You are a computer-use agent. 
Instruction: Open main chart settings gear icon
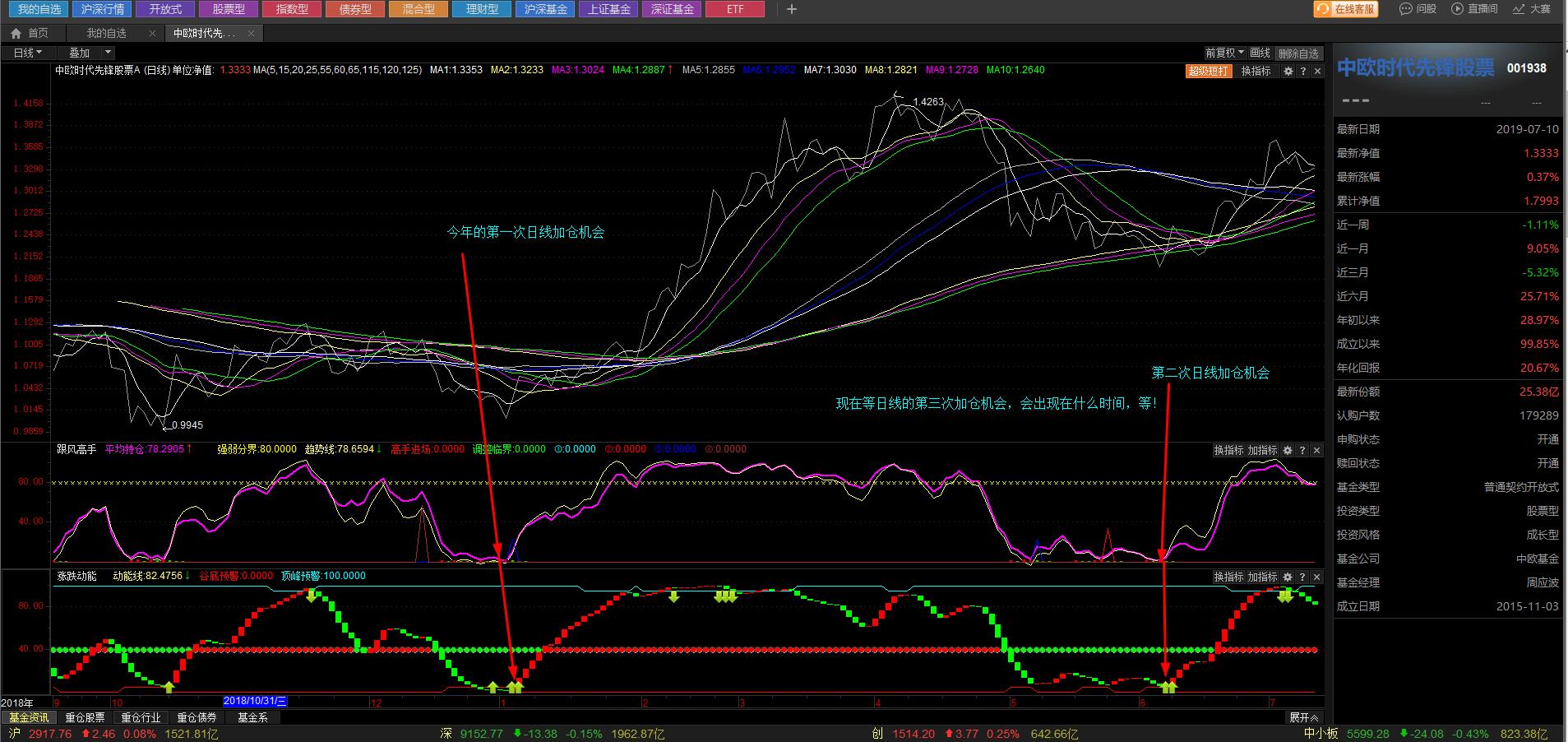pyautogui.click(x=1288, y=72)
